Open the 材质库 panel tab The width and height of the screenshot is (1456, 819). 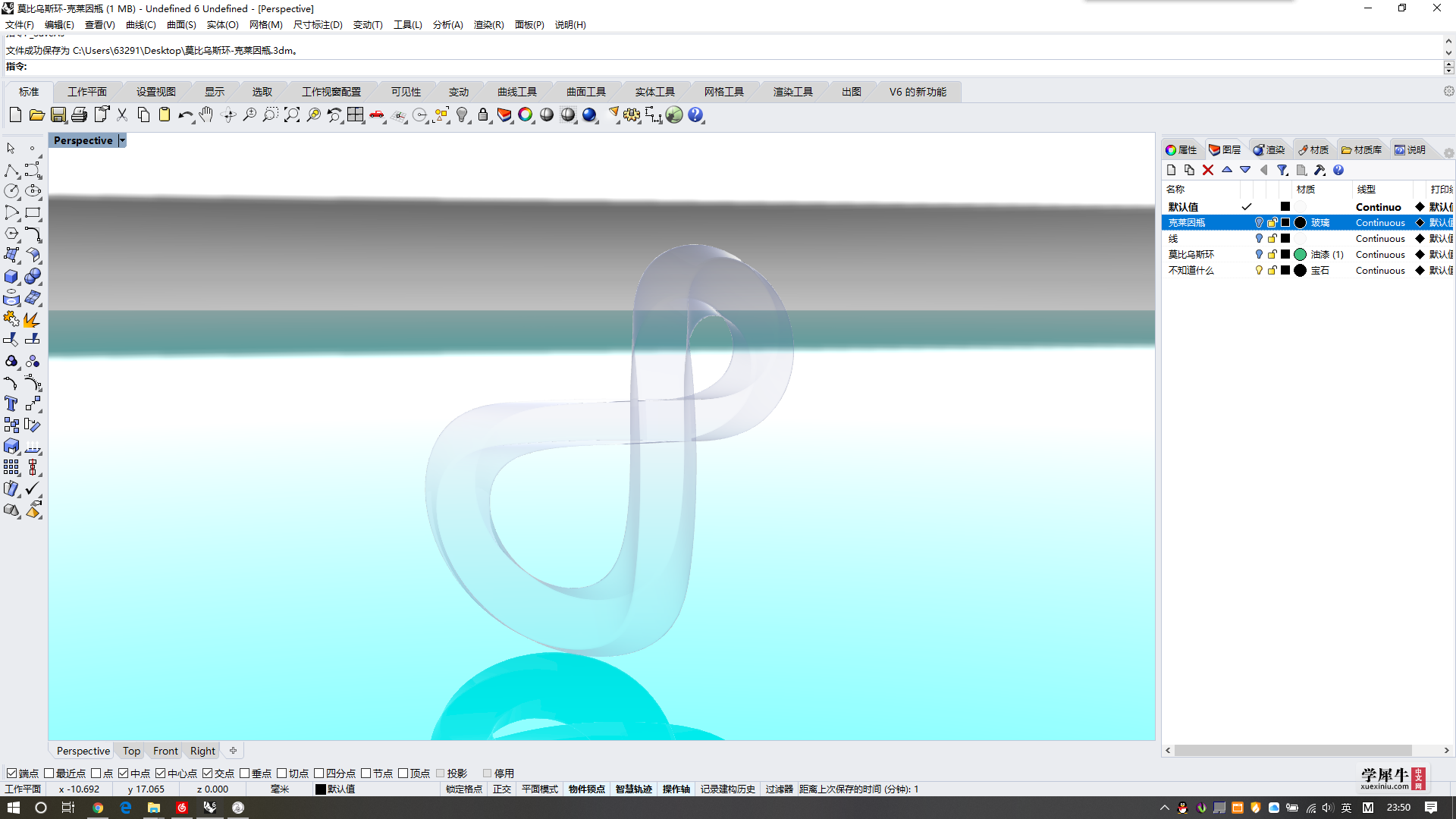(1361, 149)
